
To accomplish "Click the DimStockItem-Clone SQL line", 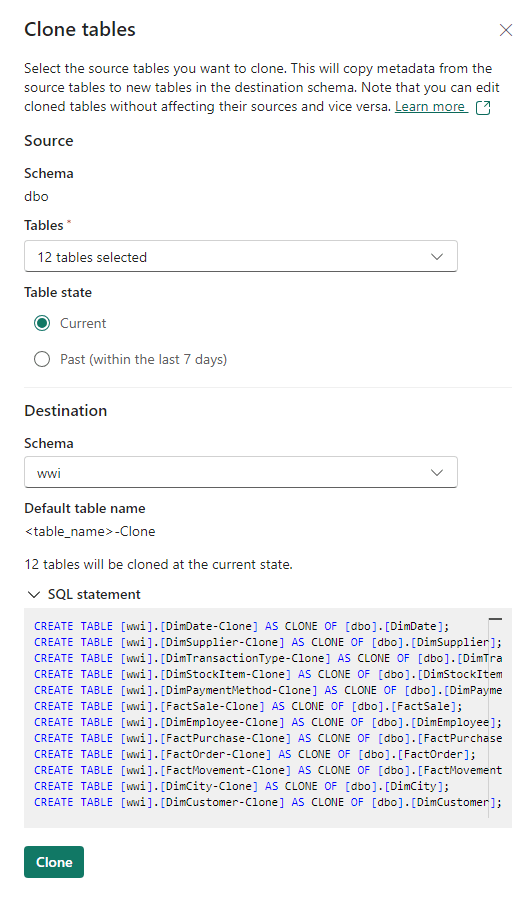I will coord(268,674).
